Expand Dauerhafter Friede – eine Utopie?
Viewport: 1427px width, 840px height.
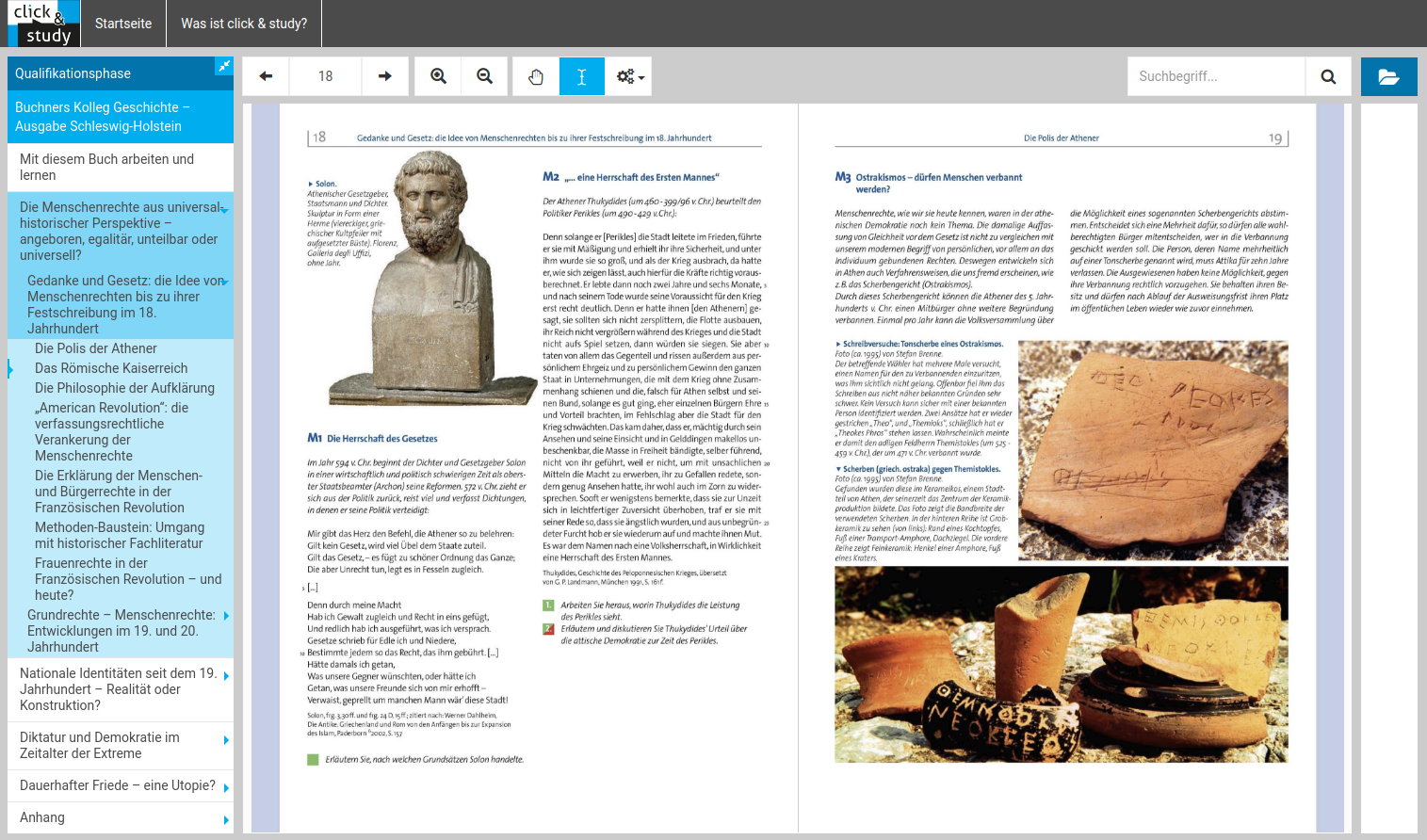pos(226,788)
